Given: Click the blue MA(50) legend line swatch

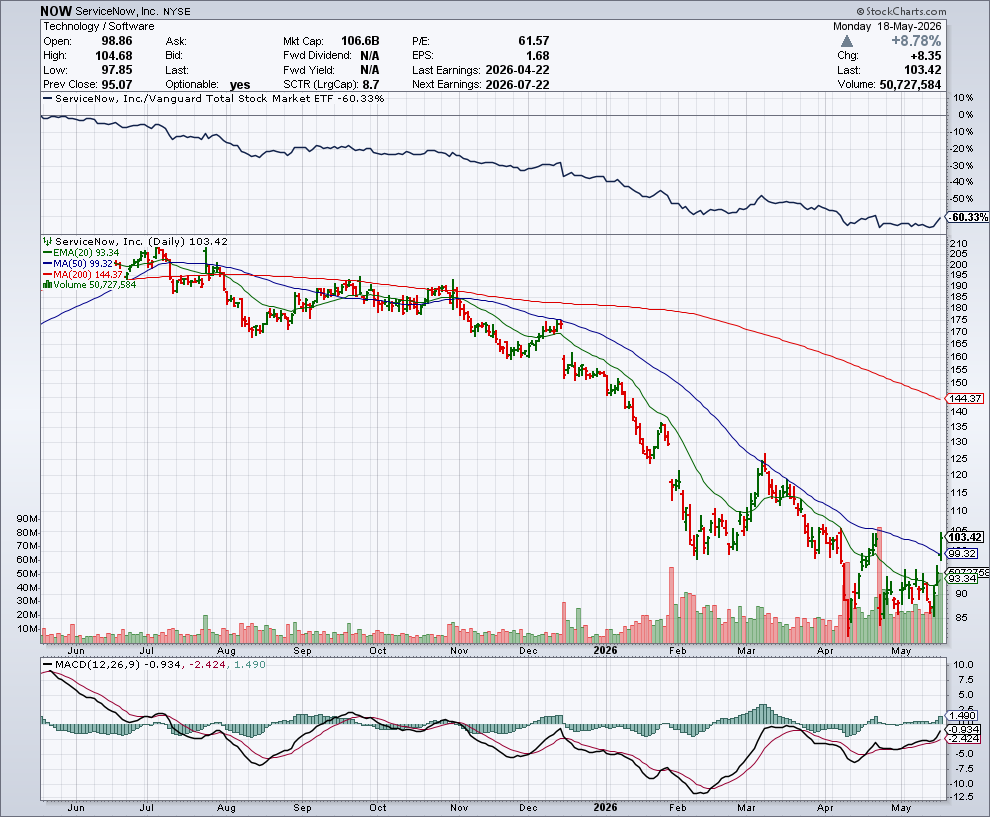Looking at the screenshot, I should [47, 263].
